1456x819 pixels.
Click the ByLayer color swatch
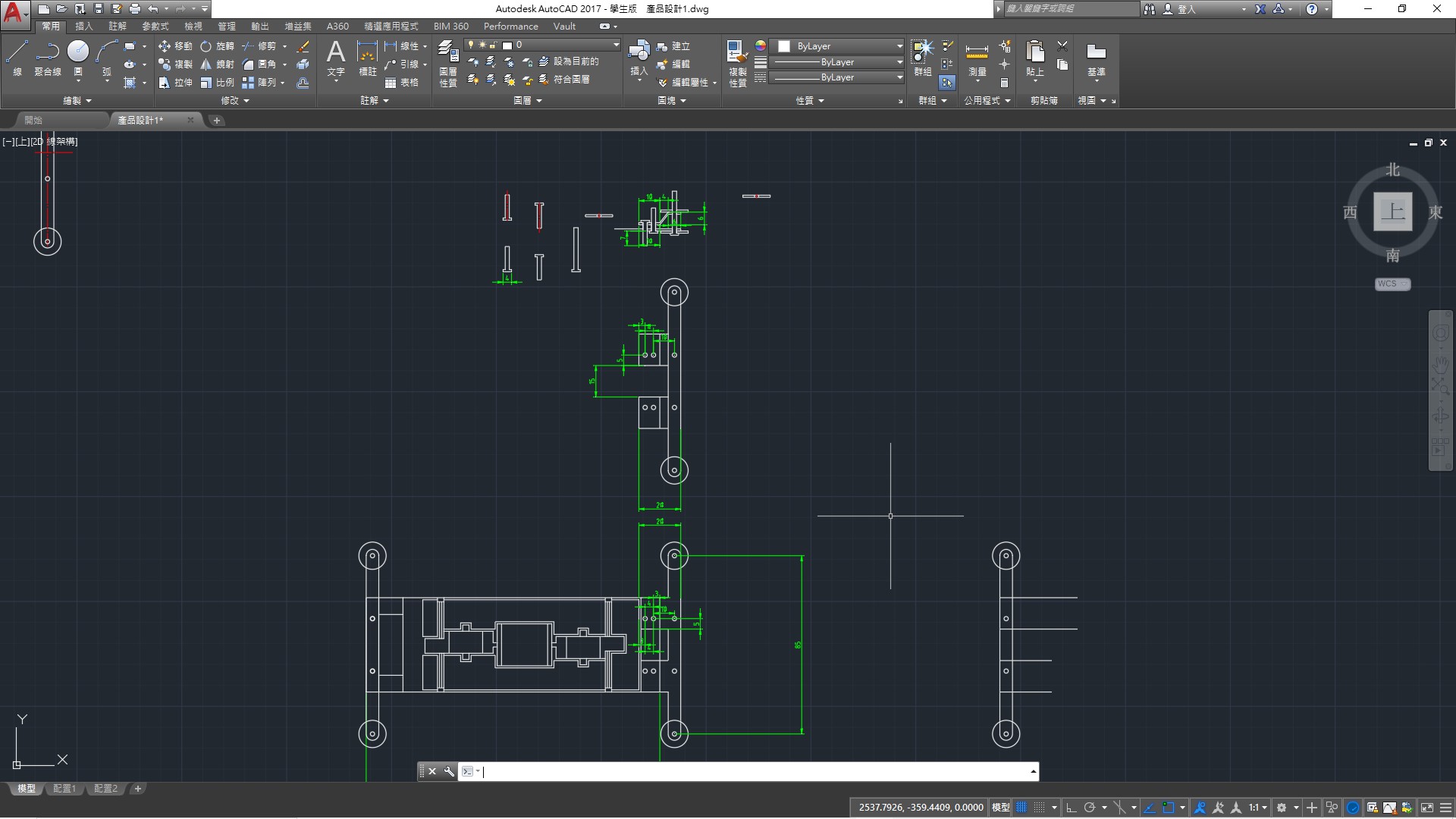point(784,46)
